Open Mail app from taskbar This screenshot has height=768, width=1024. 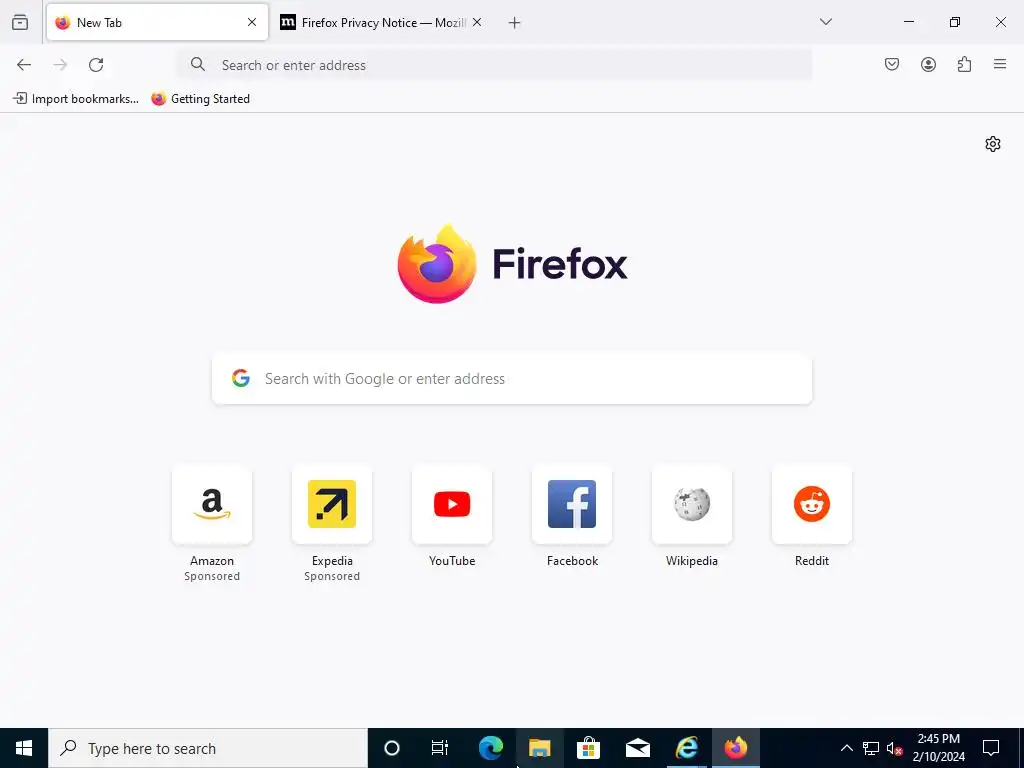click(x=637, y=748)
